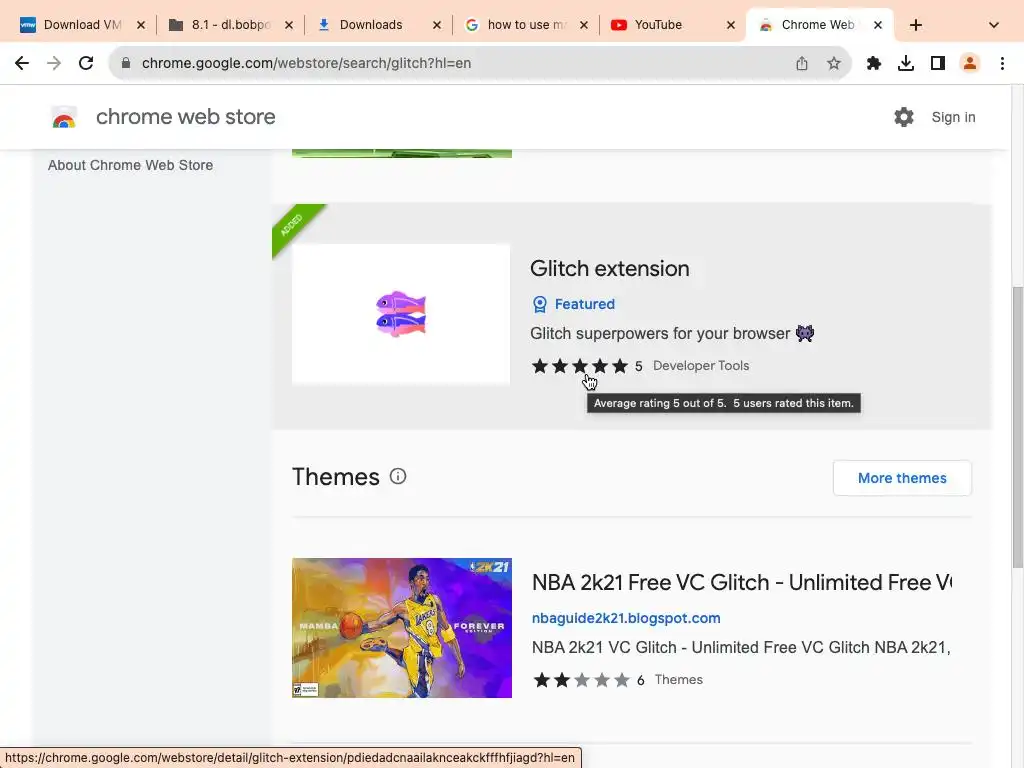Switch to the how to use Google tab

[x=526, y=25]
